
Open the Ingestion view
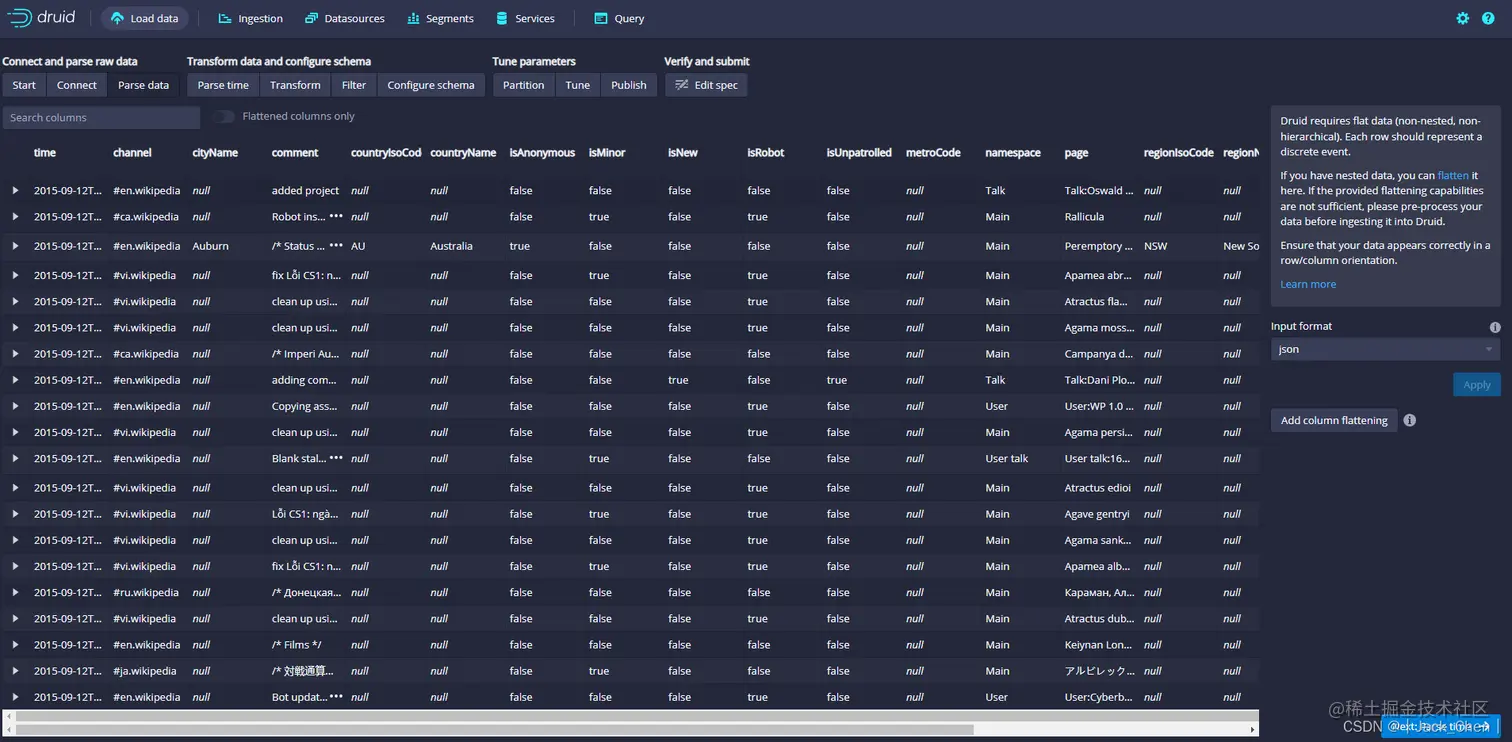250,19
